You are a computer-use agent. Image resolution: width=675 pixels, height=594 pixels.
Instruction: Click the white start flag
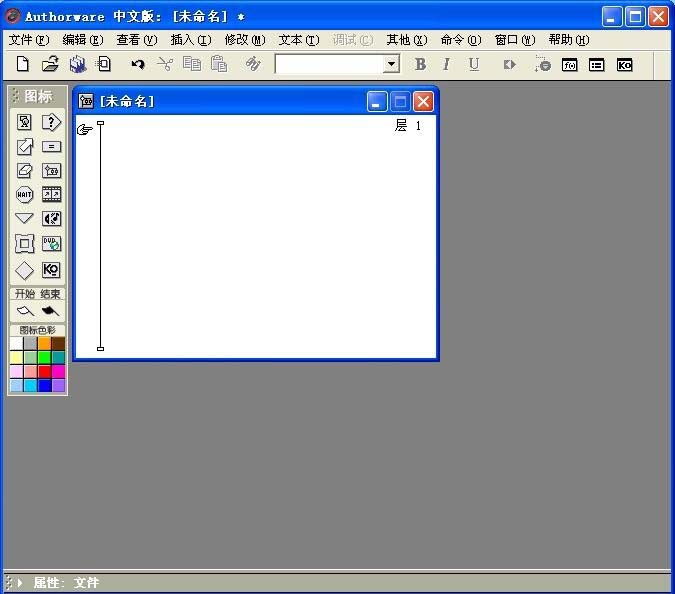(x=25, y=310)
